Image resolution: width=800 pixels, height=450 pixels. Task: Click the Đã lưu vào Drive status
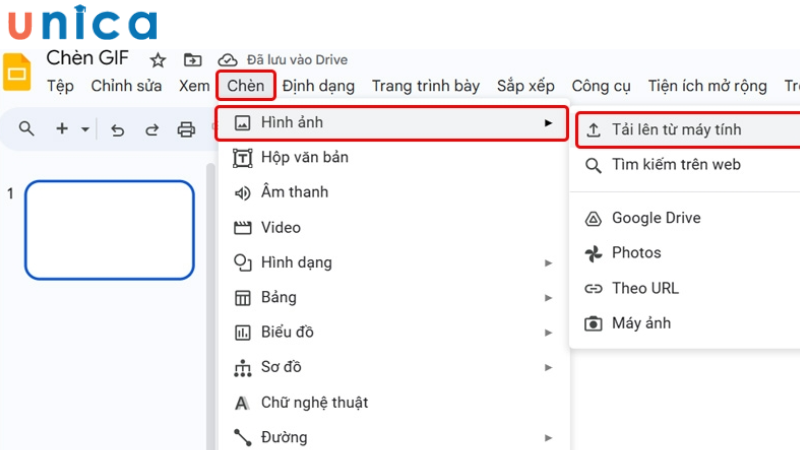297,60
